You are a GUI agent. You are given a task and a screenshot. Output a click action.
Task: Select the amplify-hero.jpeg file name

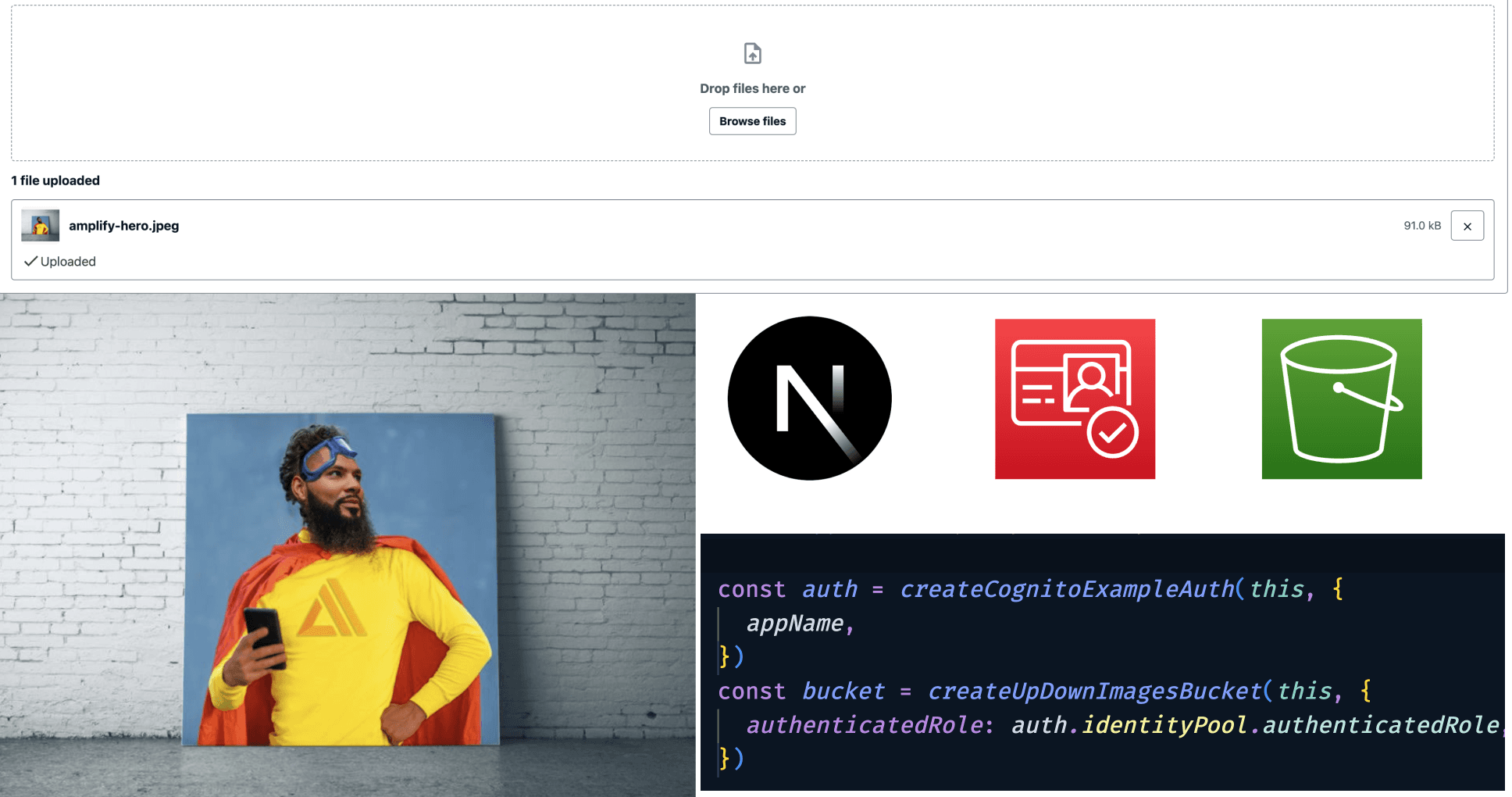pos(124,225)
